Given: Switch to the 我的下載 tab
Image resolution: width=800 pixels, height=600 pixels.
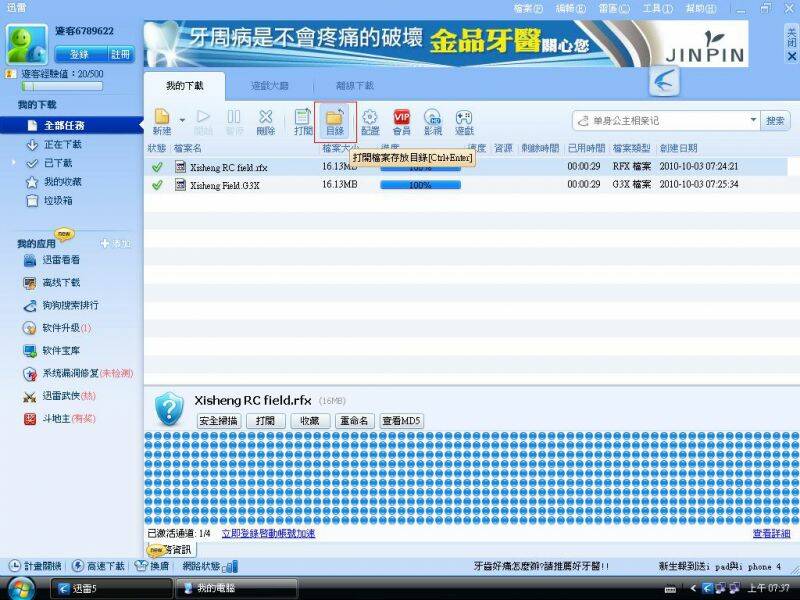Looking at the screenshot, I should point(185,86).
